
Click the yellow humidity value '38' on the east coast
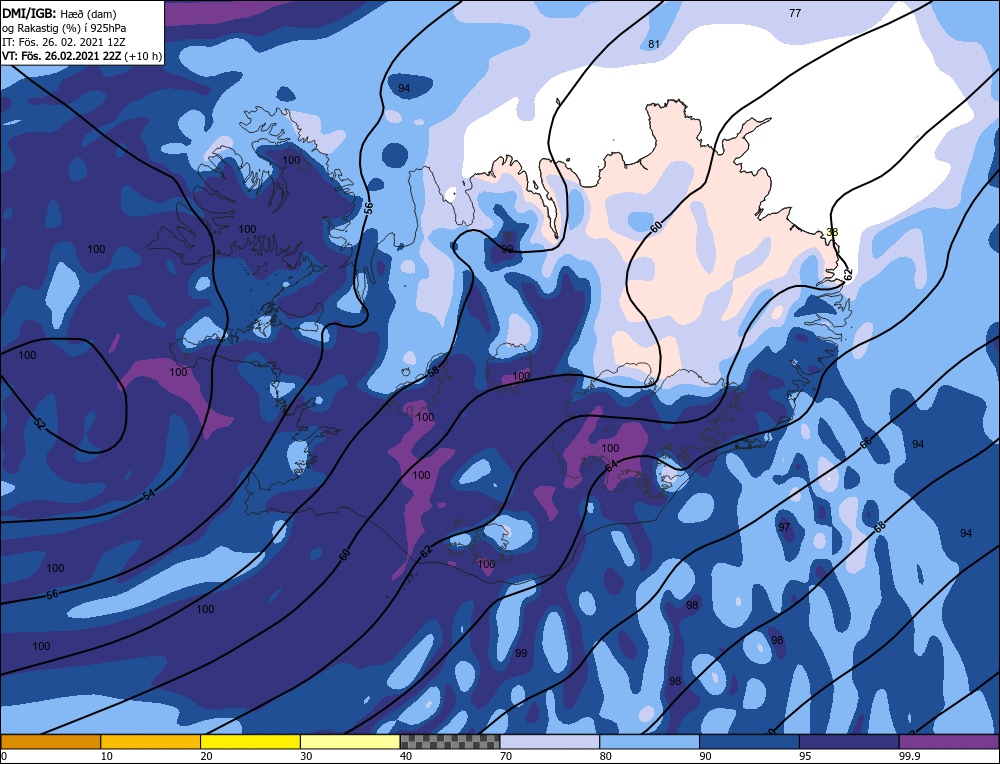coord(832,232)
